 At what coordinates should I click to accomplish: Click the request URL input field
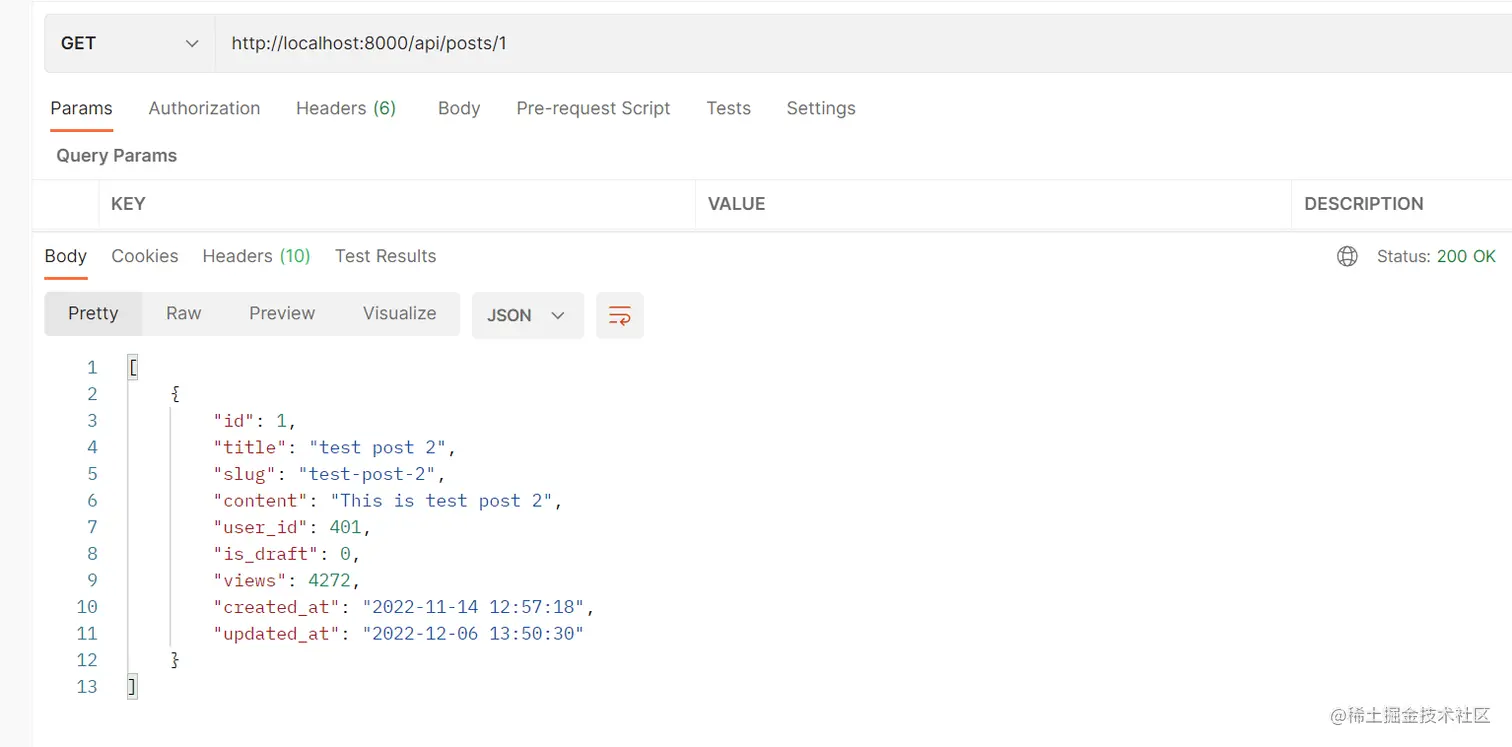click(x=600, y=43)
